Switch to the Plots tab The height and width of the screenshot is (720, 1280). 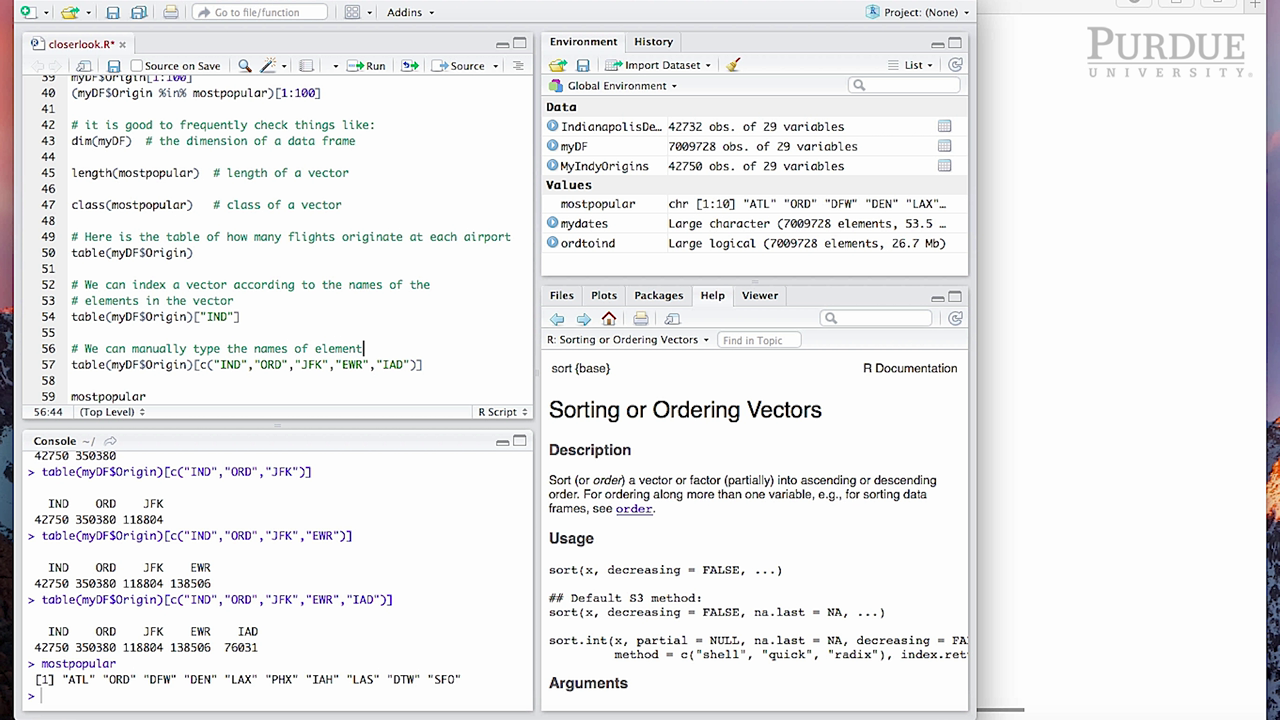tap(604, 296)
